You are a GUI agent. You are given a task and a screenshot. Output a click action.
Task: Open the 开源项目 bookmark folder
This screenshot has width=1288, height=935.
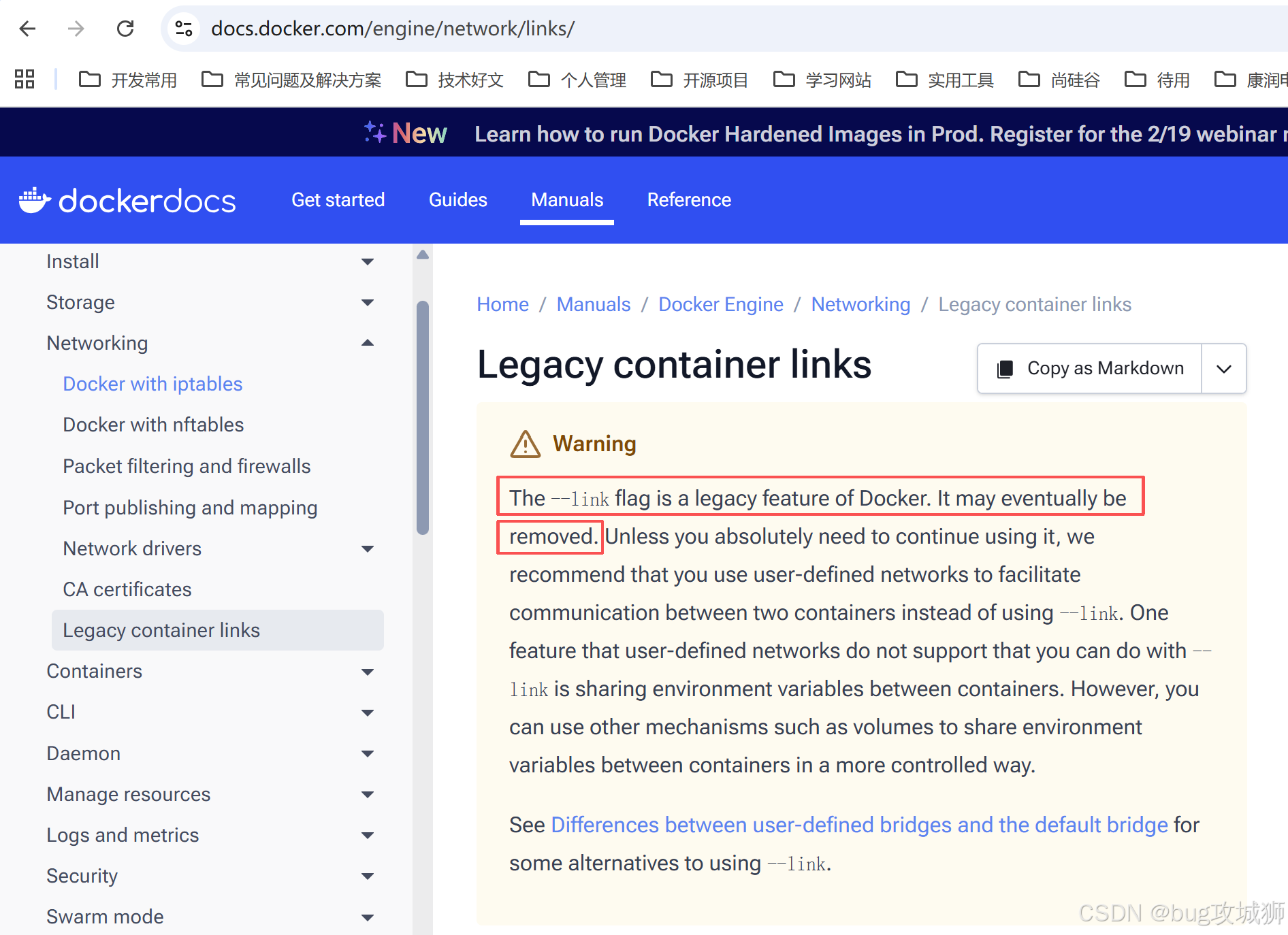click(x=700, y=80)
